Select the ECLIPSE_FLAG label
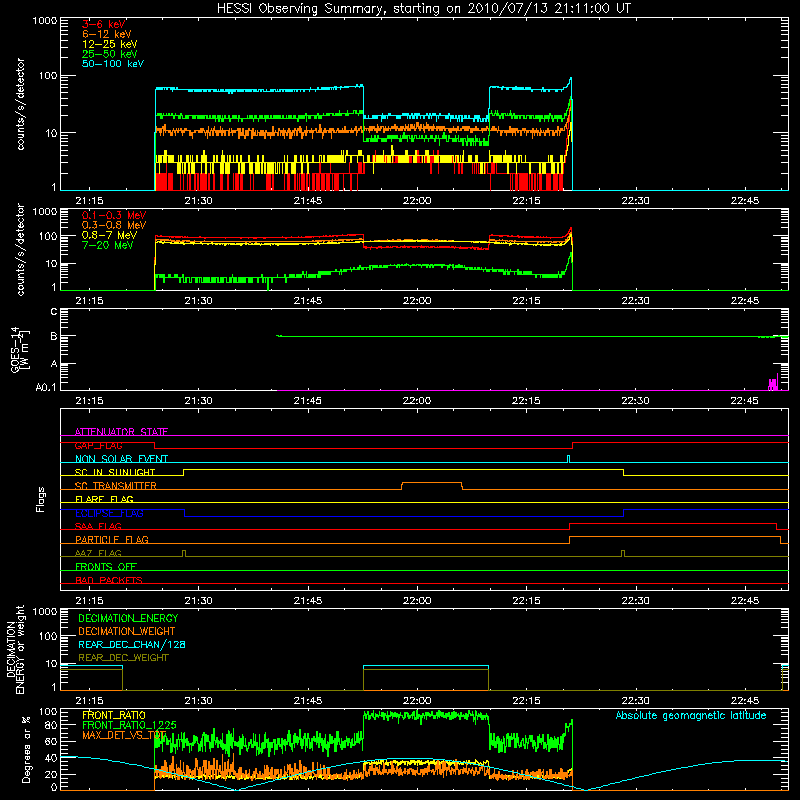 pos(109,513)
